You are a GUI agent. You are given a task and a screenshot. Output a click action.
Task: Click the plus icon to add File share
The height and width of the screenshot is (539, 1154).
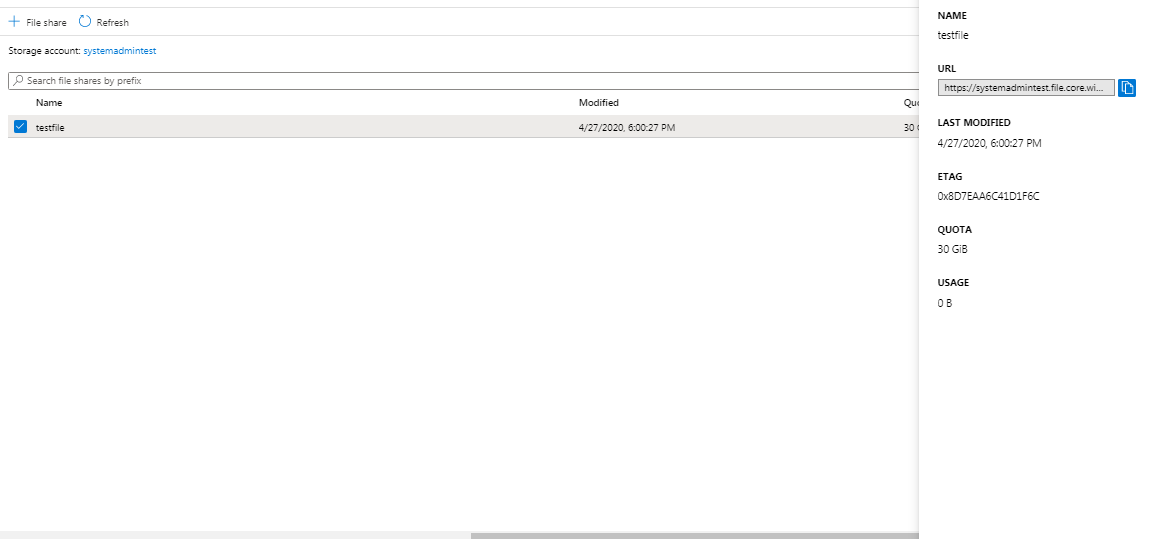coord(14,22)
